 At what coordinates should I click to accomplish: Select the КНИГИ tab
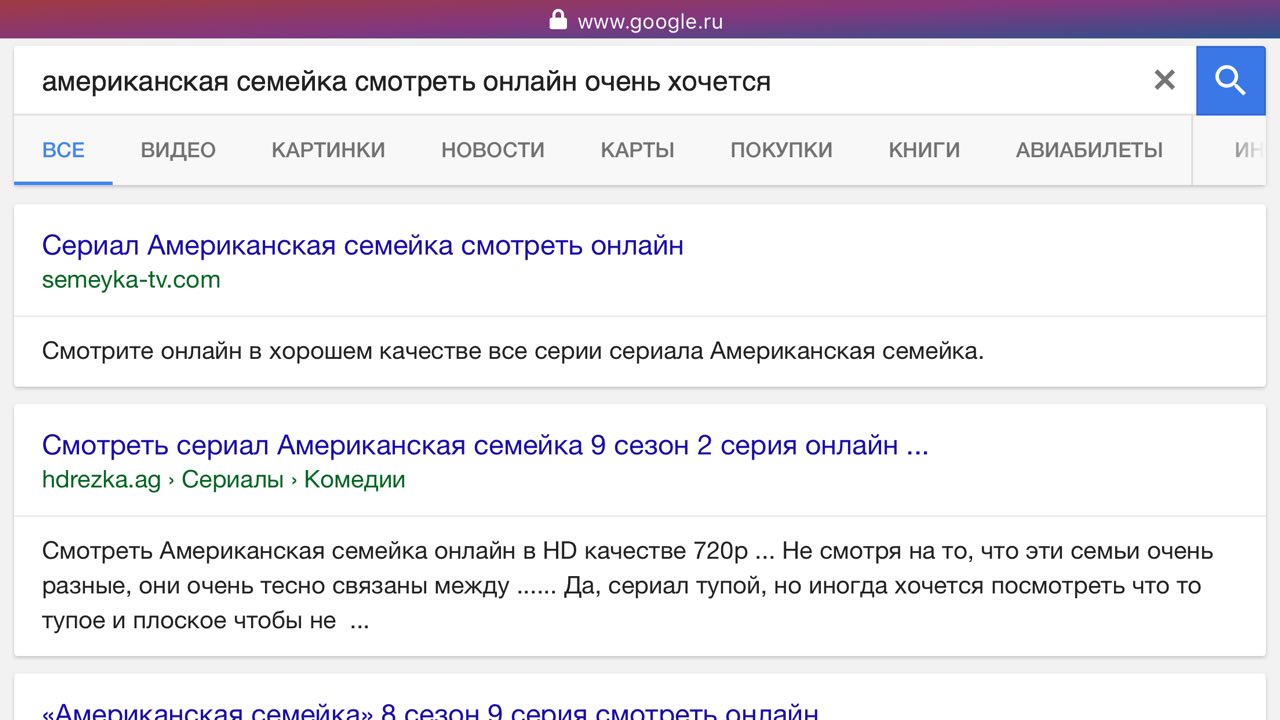924,150
